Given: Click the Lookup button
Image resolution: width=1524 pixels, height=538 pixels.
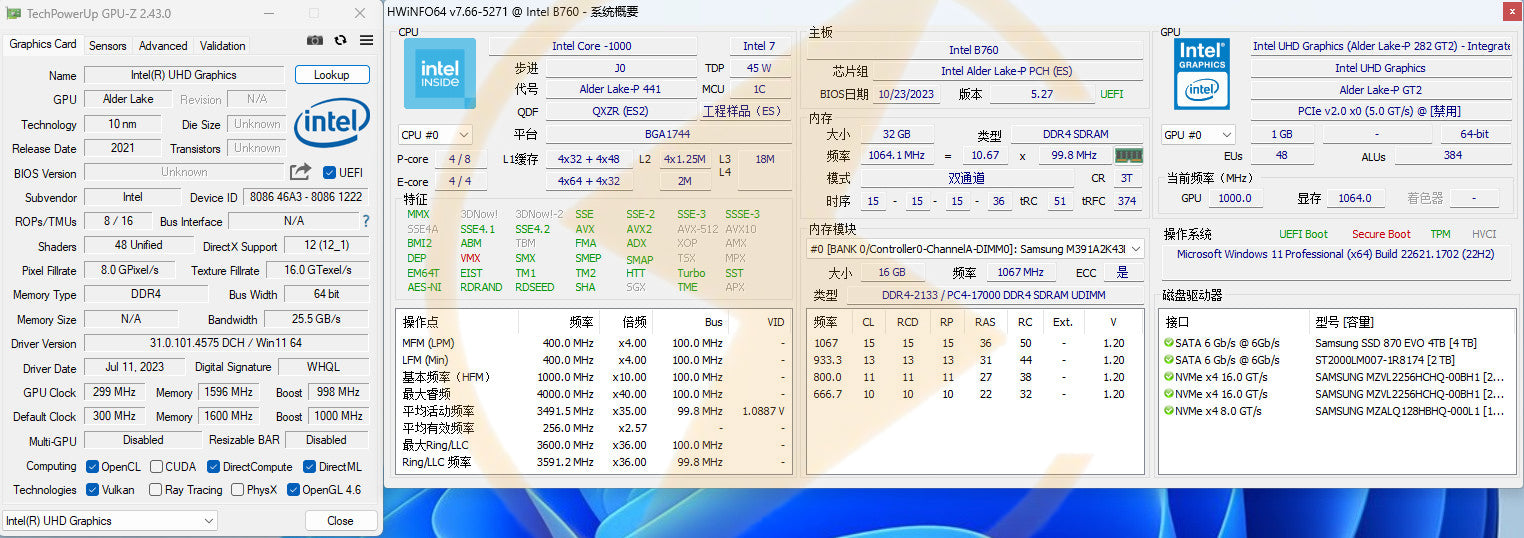Looking at the screenshot, I should pos(331,75).
